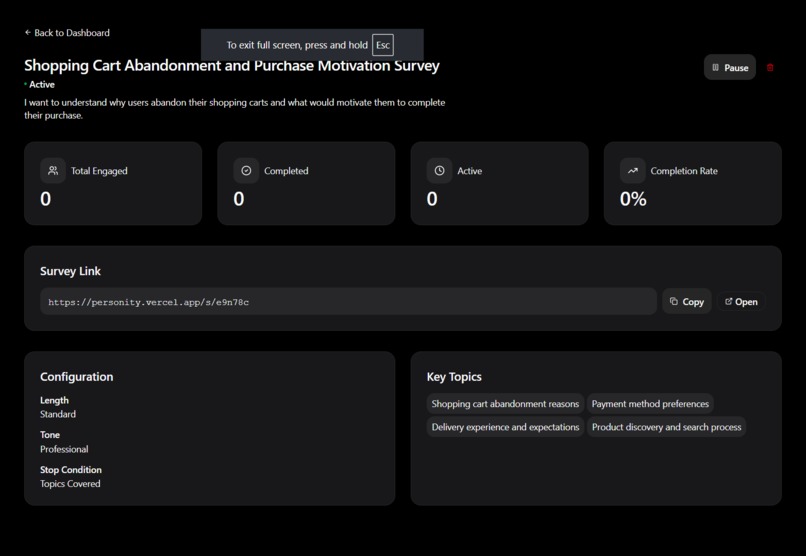Click the Esc key hint in fullscreen banner
This screenshot has height=556, width=806.
383,45
